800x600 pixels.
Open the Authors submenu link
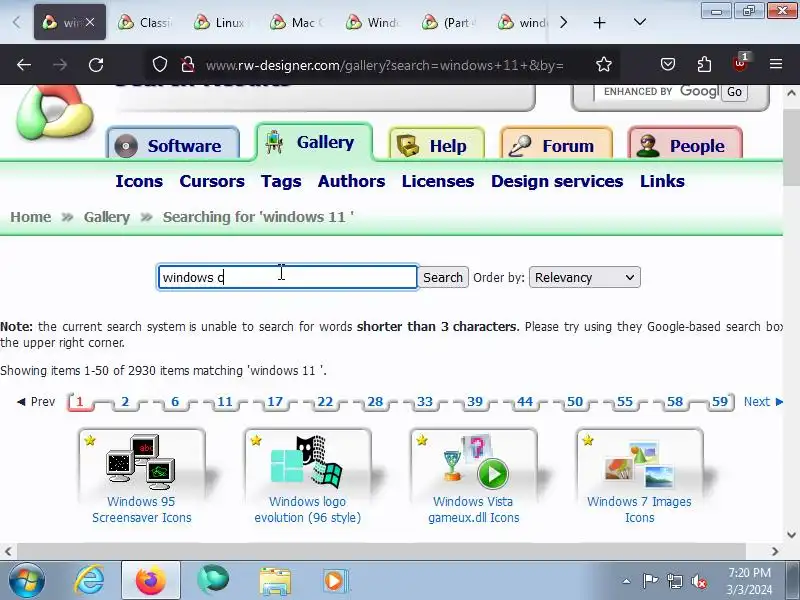tap(352, 181)
